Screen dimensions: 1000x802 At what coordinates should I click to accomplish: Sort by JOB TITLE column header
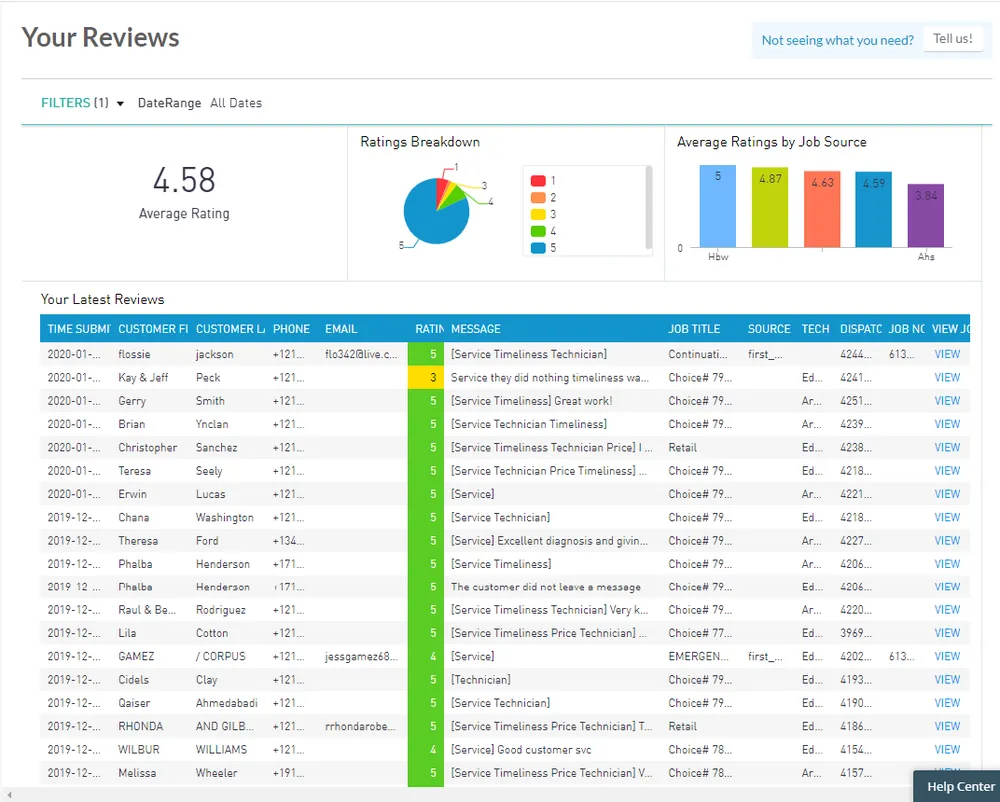click(694, 329)
